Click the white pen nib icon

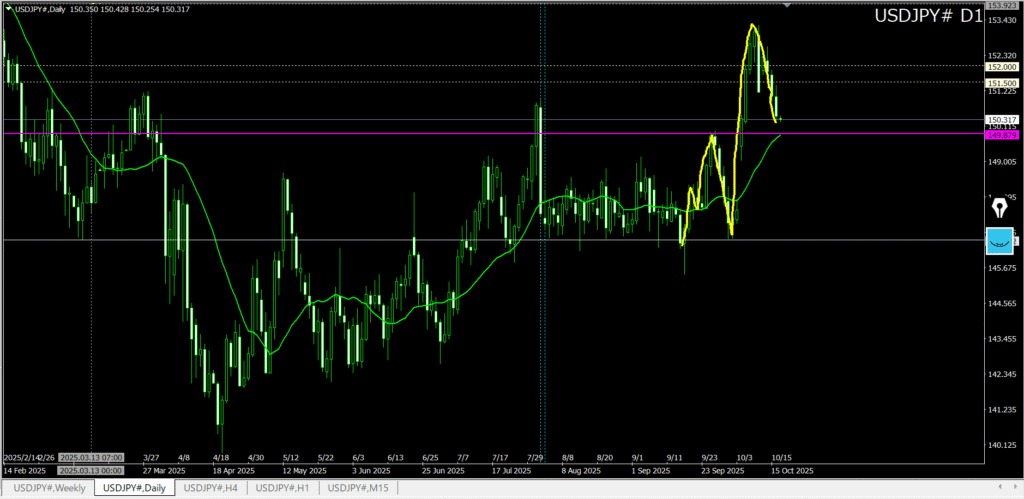1000,209
